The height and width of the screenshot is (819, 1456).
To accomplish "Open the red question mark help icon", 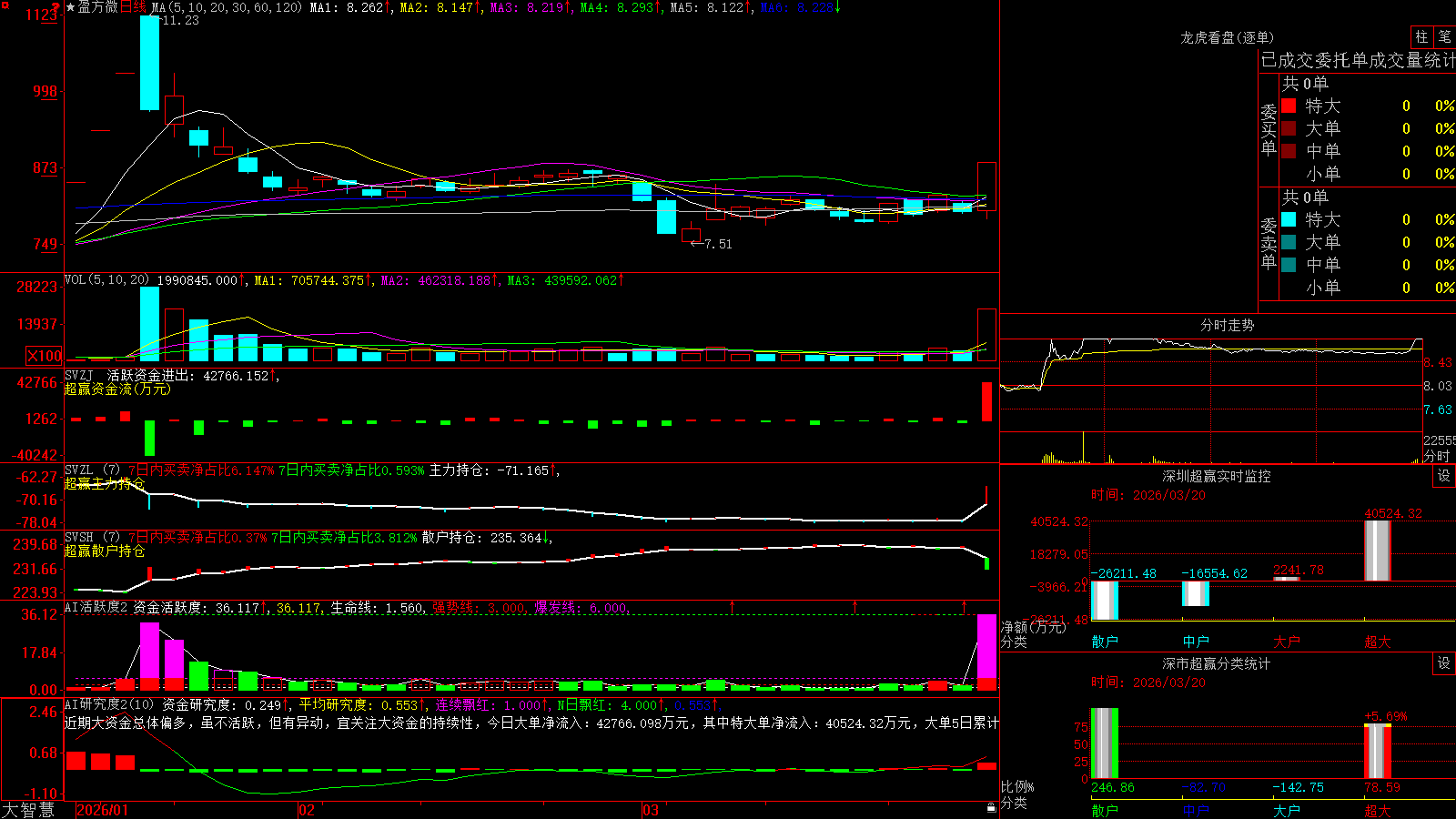I will pyautogui.click(x=56, y=7).
